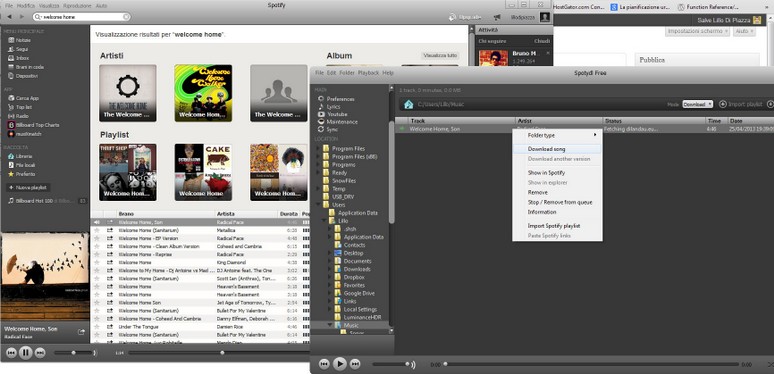The width and height of the screenshot is (774, 374).
Task: Open Notizie in the Spotify sidebar
Action: [19, 40]
